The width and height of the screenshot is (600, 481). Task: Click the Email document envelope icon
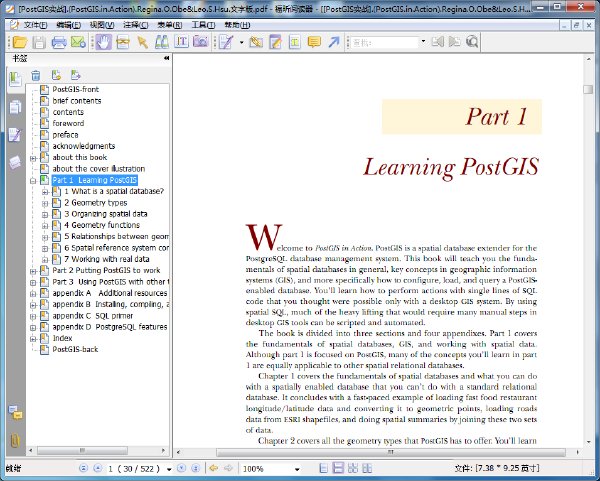(78, 42)
